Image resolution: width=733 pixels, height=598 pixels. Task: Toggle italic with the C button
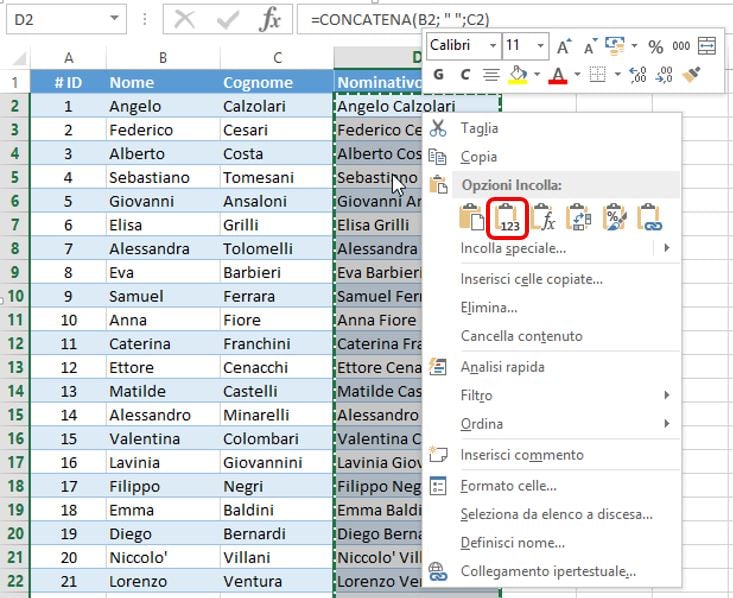[x=465, y=74]
